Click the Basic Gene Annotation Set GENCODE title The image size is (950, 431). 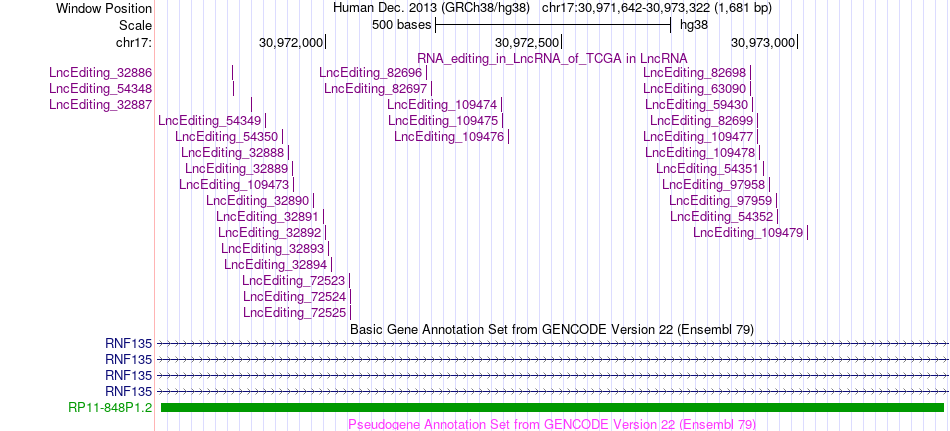pyautogui.click(x=553, y=329)
